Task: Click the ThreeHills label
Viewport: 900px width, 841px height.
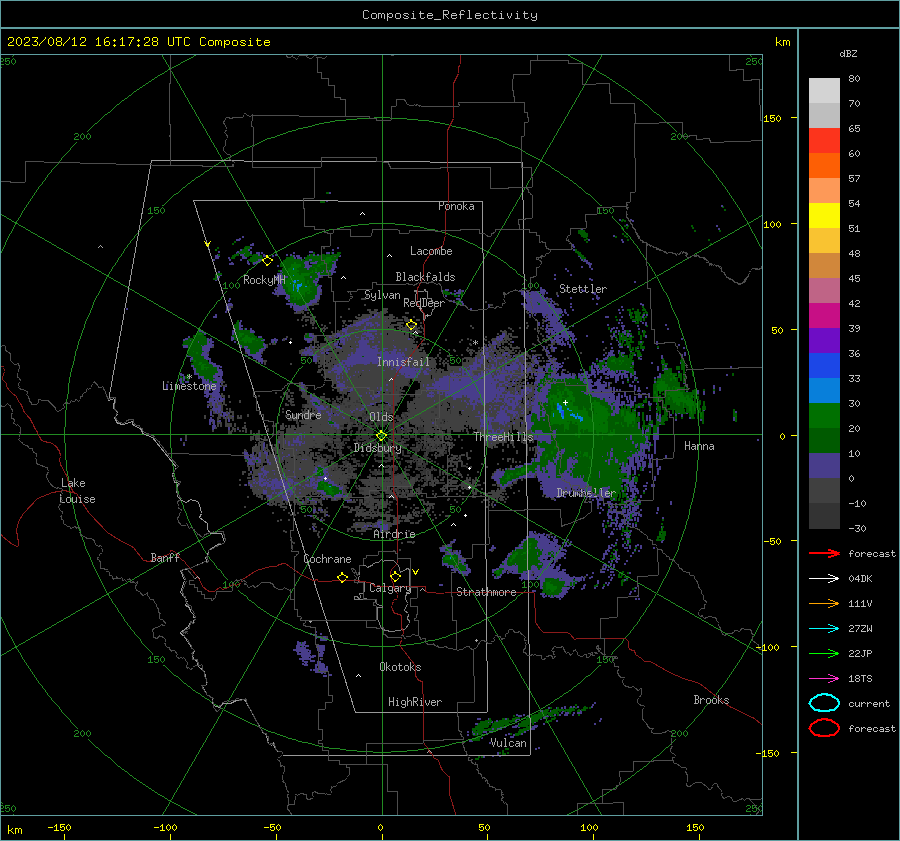Action: [504, 437]
